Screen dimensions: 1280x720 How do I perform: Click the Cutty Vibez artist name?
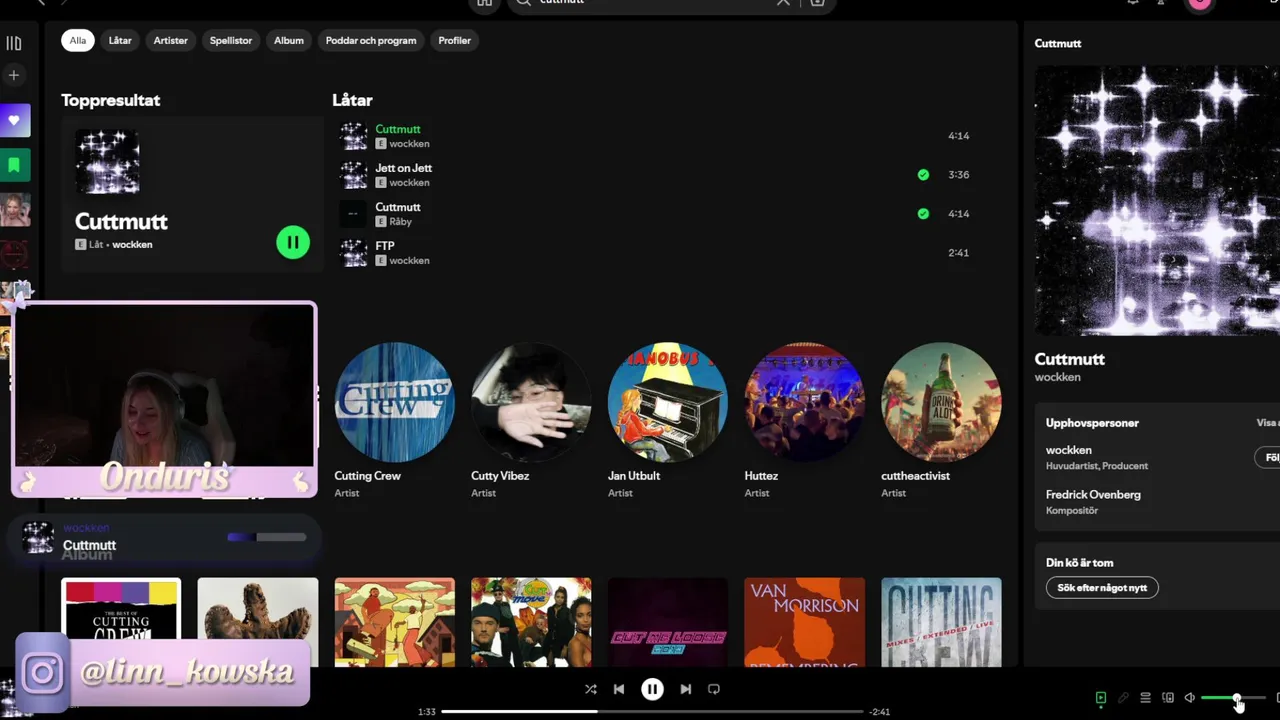pyautogui.click(x=500, y=476)
